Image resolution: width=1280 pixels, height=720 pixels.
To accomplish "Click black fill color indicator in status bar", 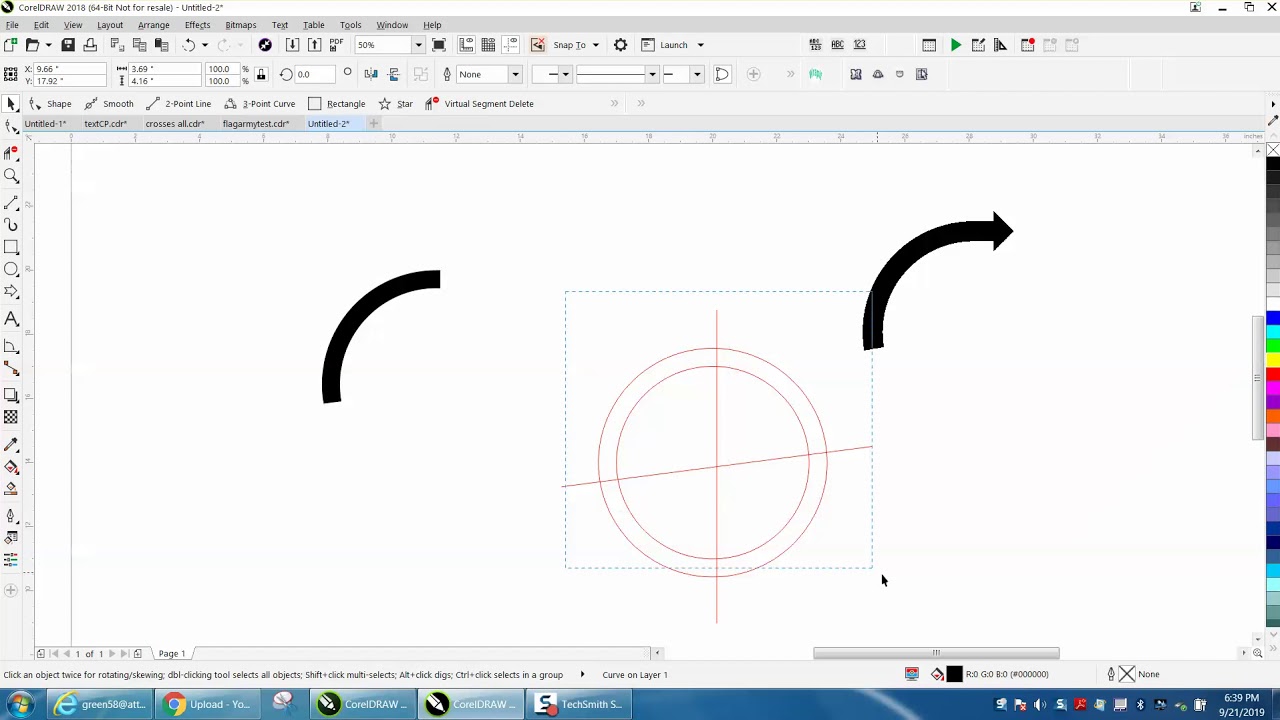I will (954, 674).
